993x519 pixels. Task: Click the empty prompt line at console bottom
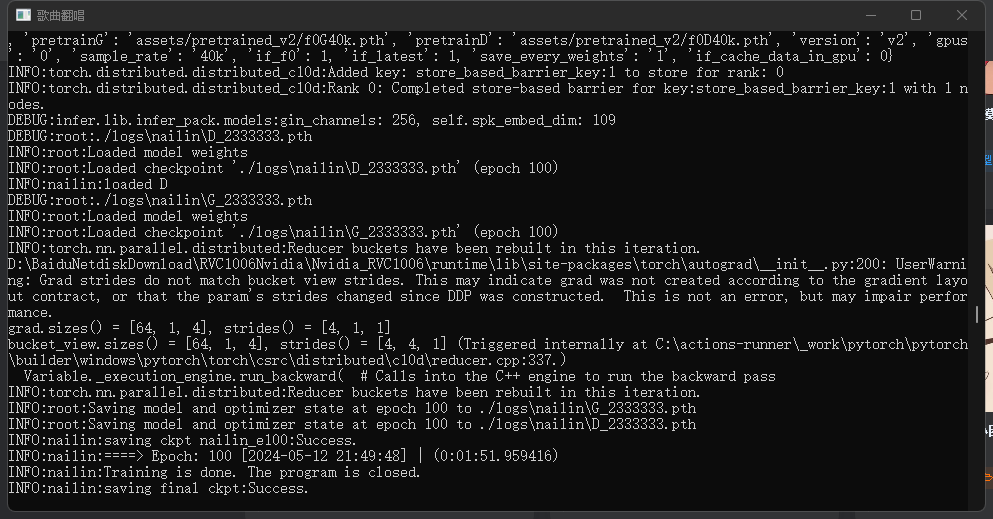488,503
